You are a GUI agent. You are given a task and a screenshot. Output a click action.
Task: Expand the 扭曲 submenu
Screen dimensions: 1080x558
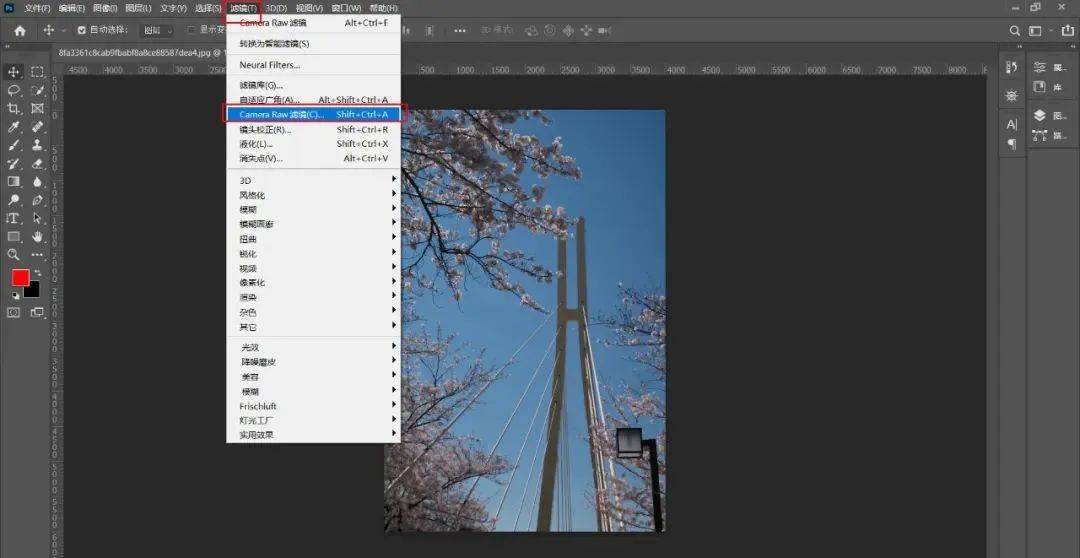pos(313,239)
